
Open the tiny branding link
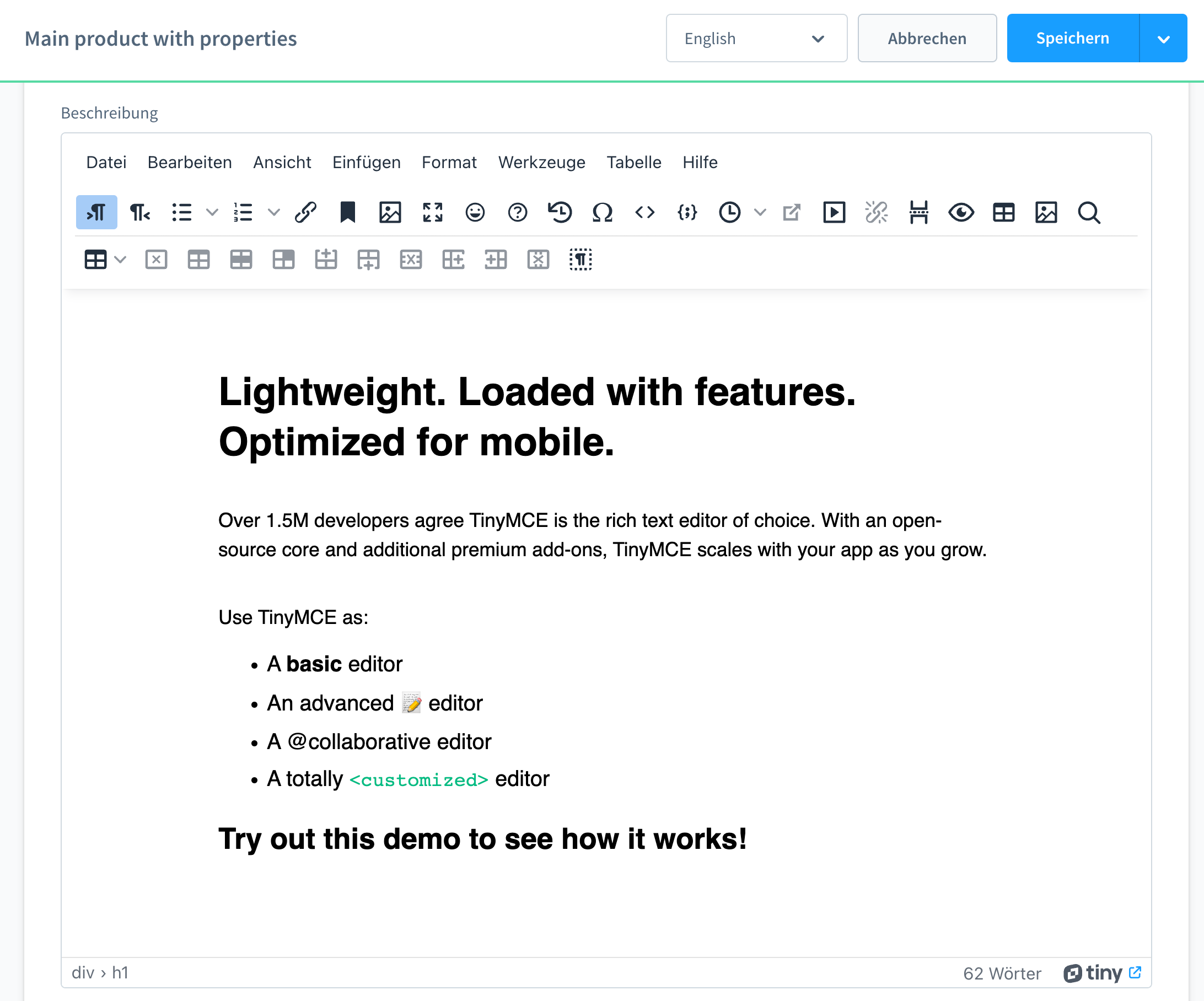pos(1102,973)
